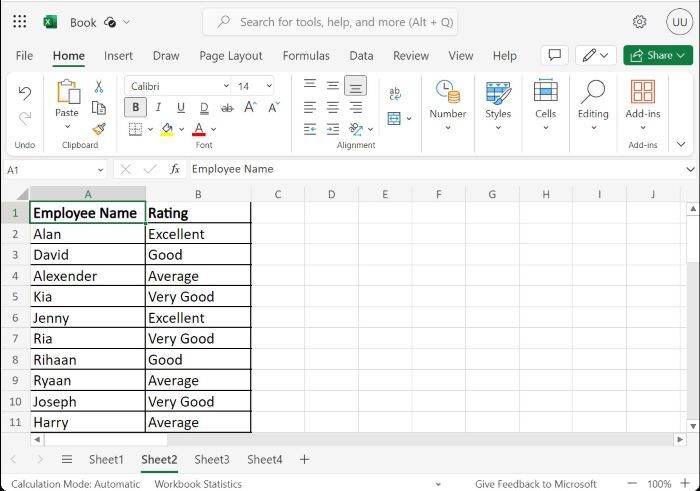700x491 pixels.
Task: Click the vertical scrollbar down arrow
Action: pyautogui.click(x=693, y=426)
